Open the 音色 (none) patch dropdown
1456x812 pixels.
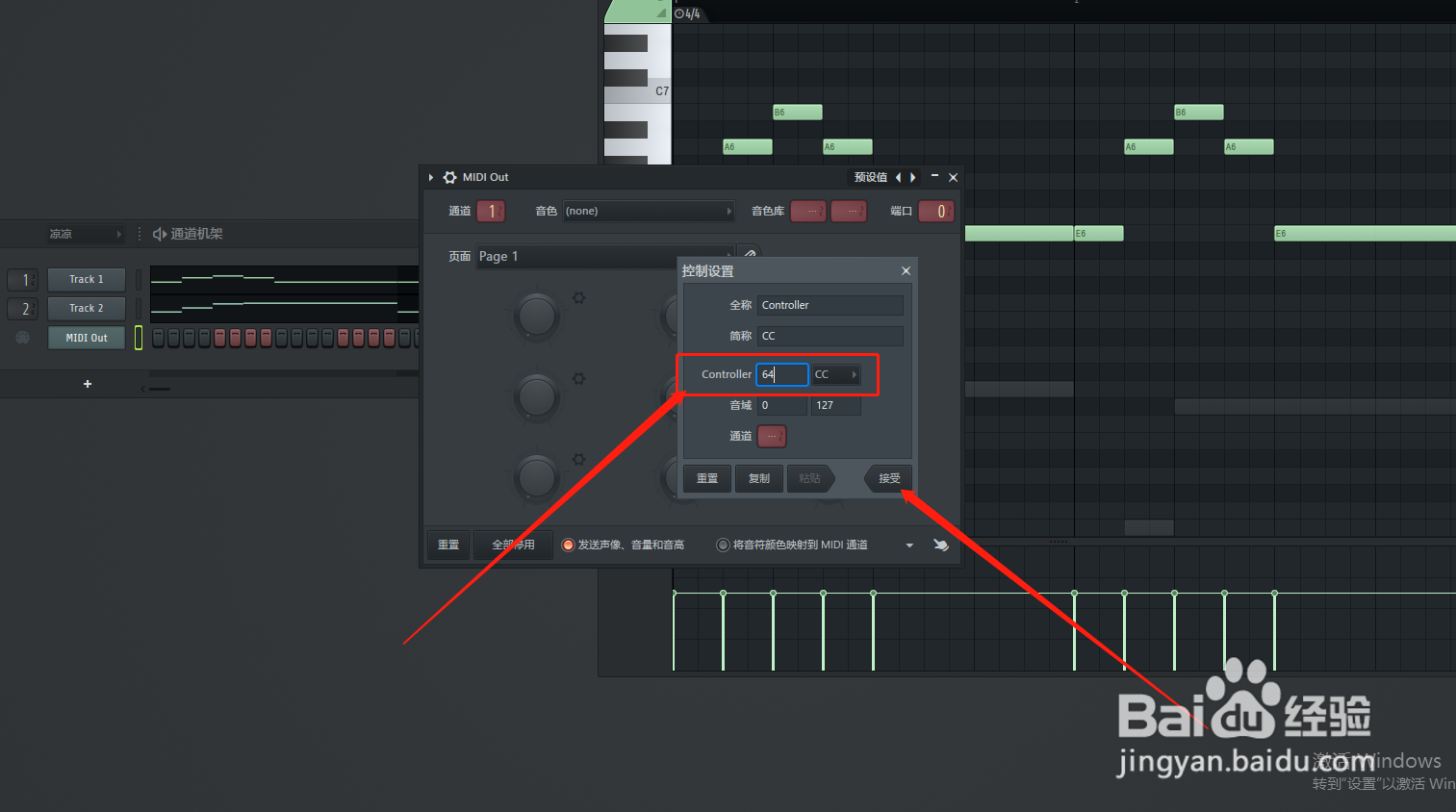tap(649, 211)
